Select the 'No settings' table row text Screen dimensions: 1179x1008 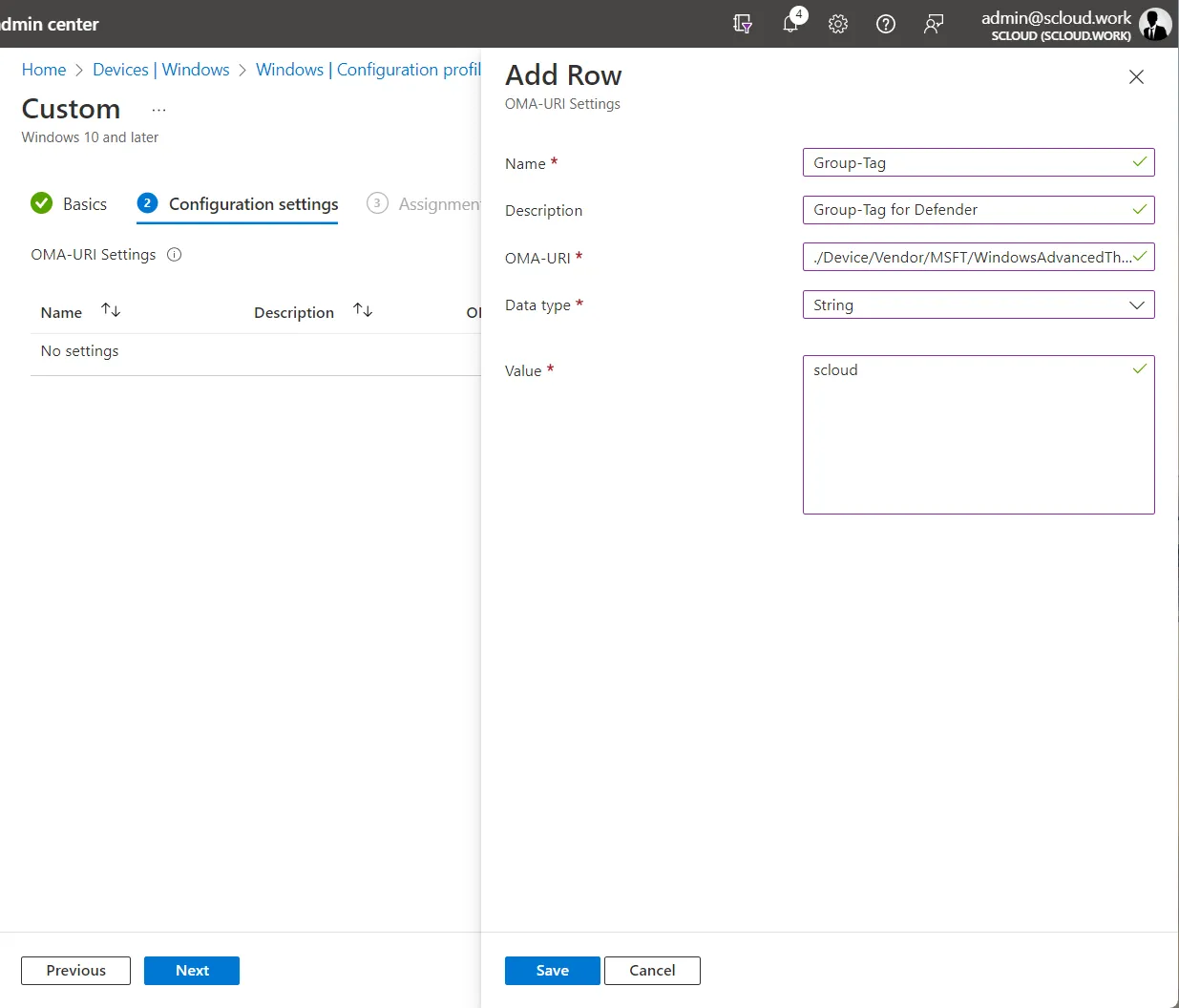click(x=79, y=351)
